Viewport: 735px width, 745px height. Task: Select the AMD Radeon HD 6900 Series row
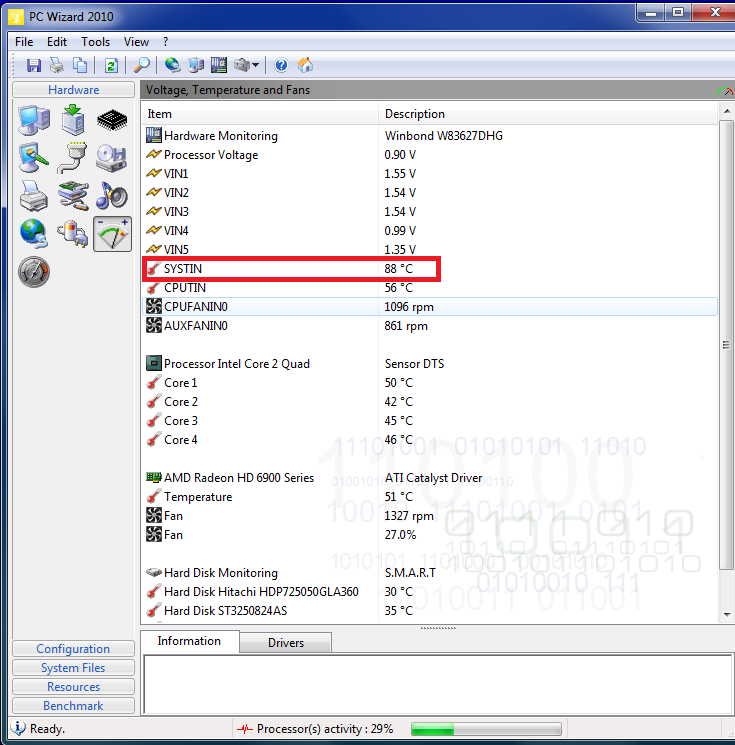coord(430,478)
